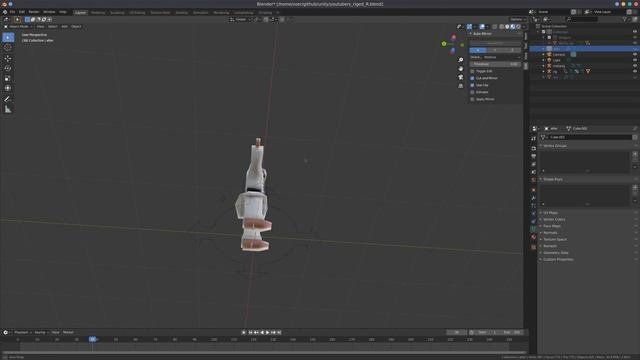
Task: Expand the Geometry Data panel
Action: pos(556,253)
